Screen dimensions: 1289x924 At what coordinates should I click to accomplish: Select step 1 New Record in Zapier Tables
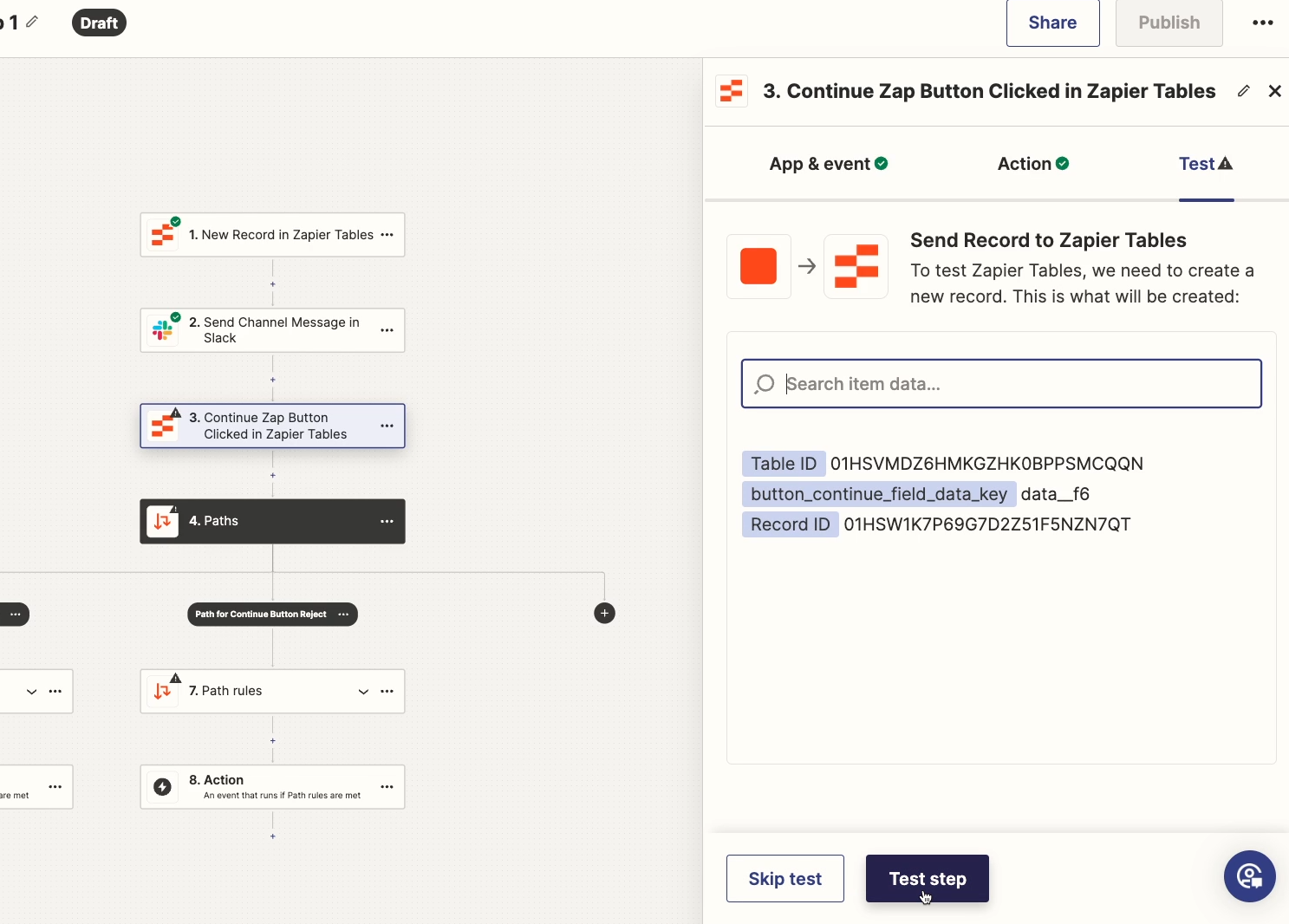tap(272, 235)
